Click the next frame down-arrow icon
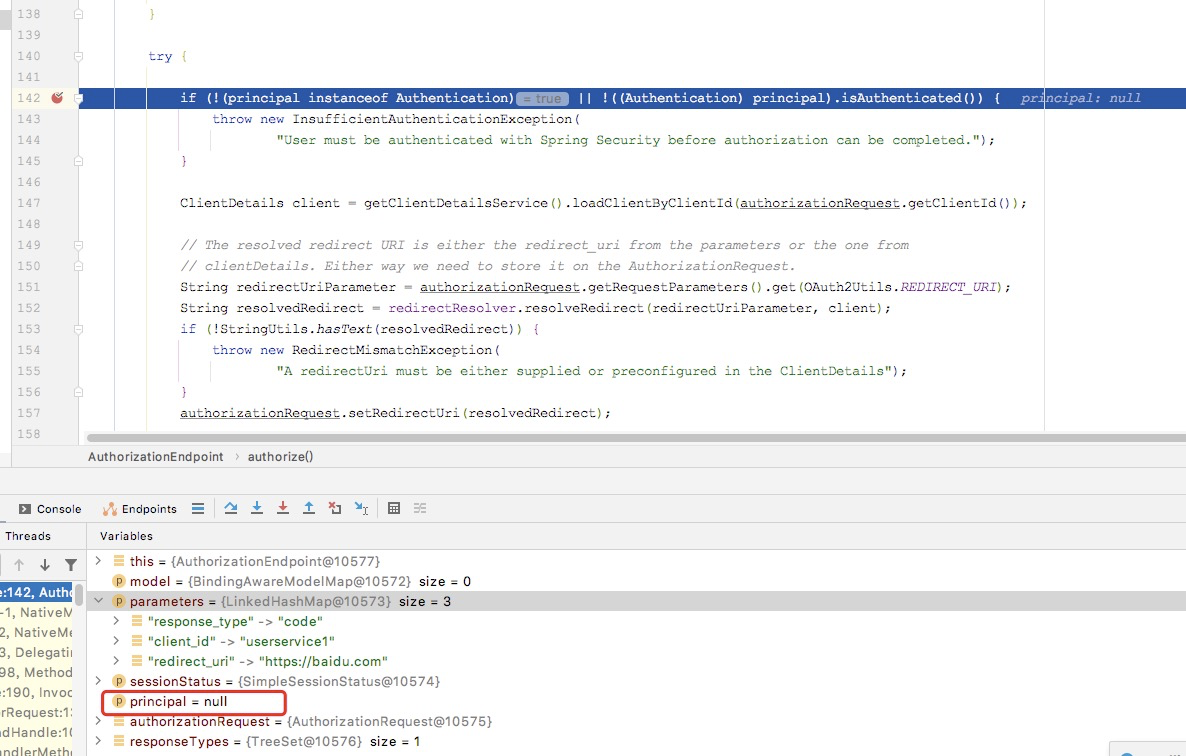Viewport: 1186px width, 756px height. 44,566
